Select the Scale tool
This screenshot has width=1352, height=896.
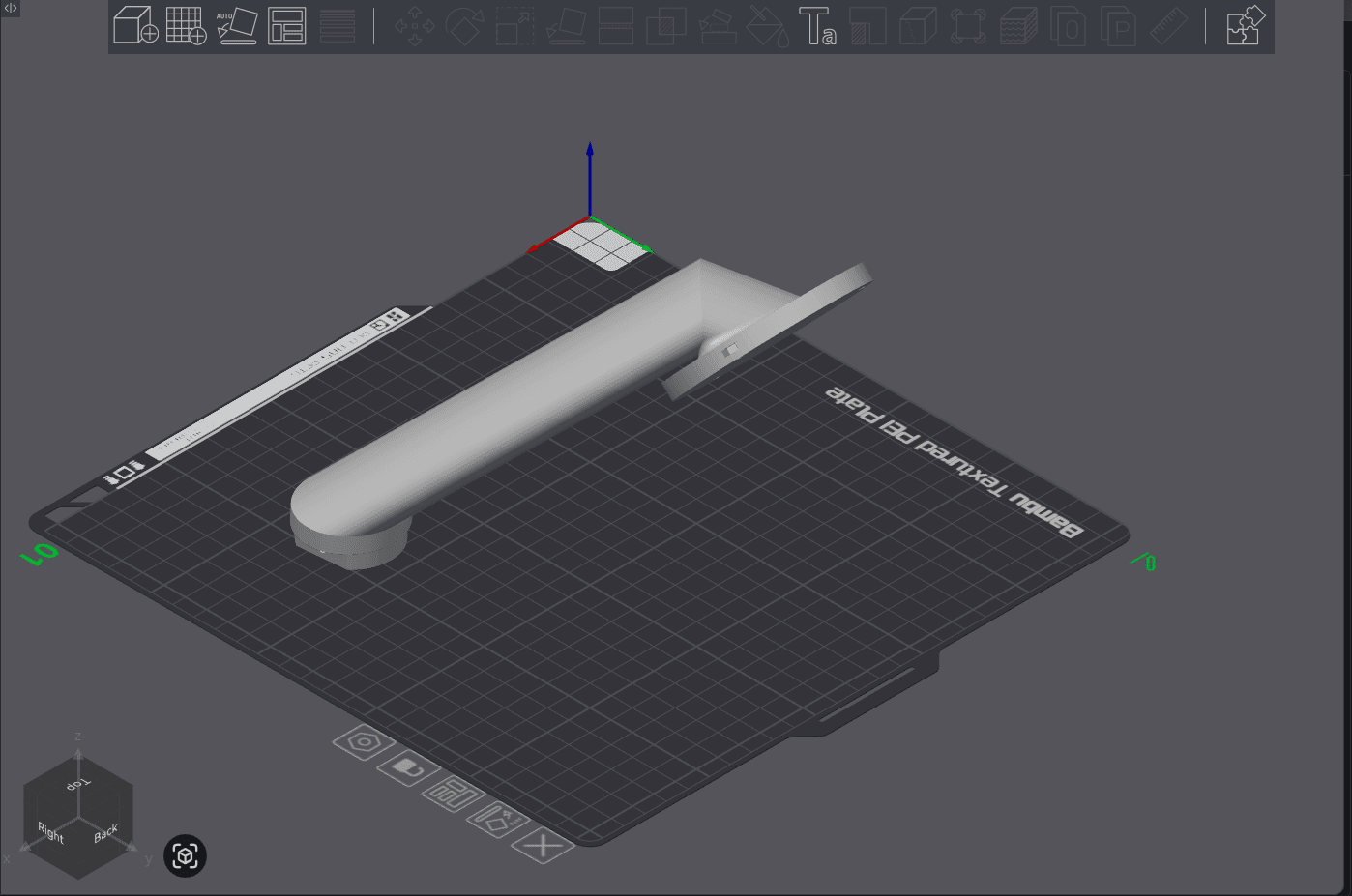pos(514,26)
